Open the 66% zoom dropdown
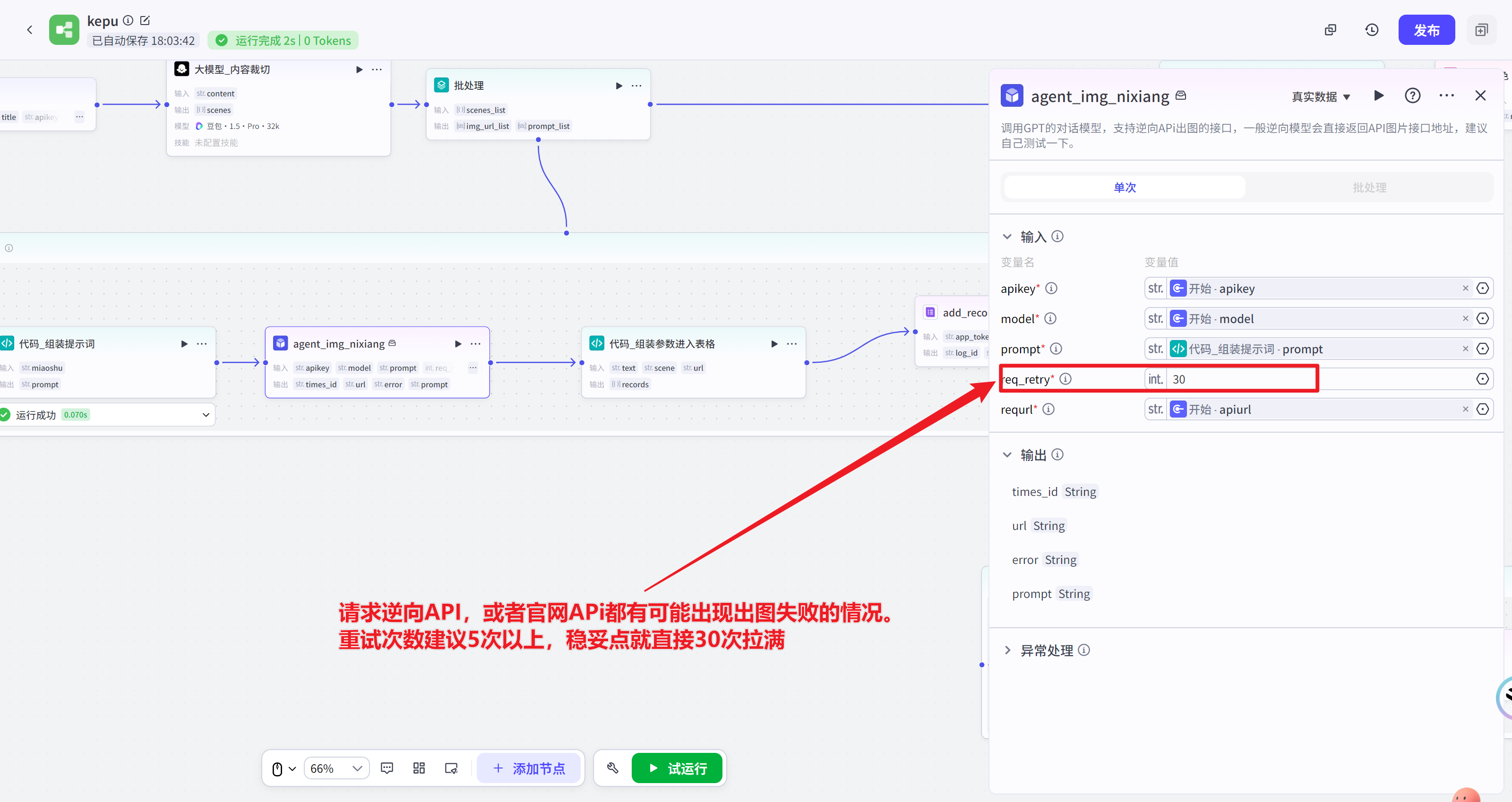Screen dimensions: 1512x802 [x=336, y=768]
